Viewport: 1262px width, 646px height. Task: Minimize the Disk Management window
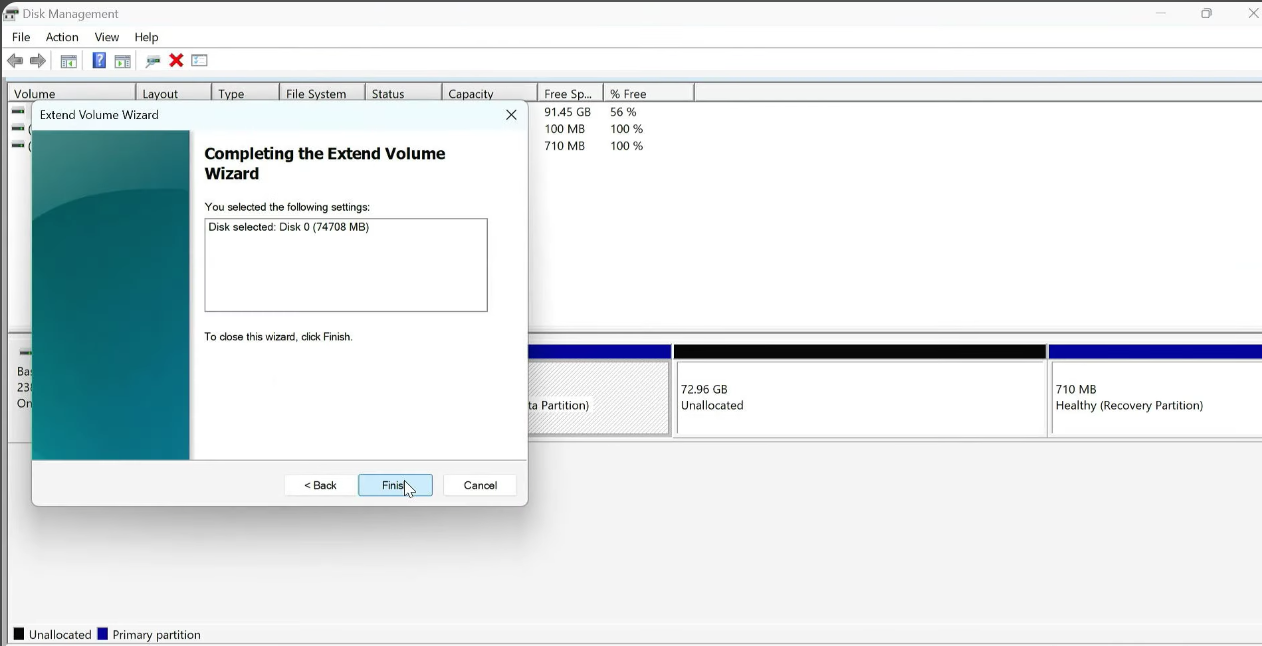coord(1161,13)
